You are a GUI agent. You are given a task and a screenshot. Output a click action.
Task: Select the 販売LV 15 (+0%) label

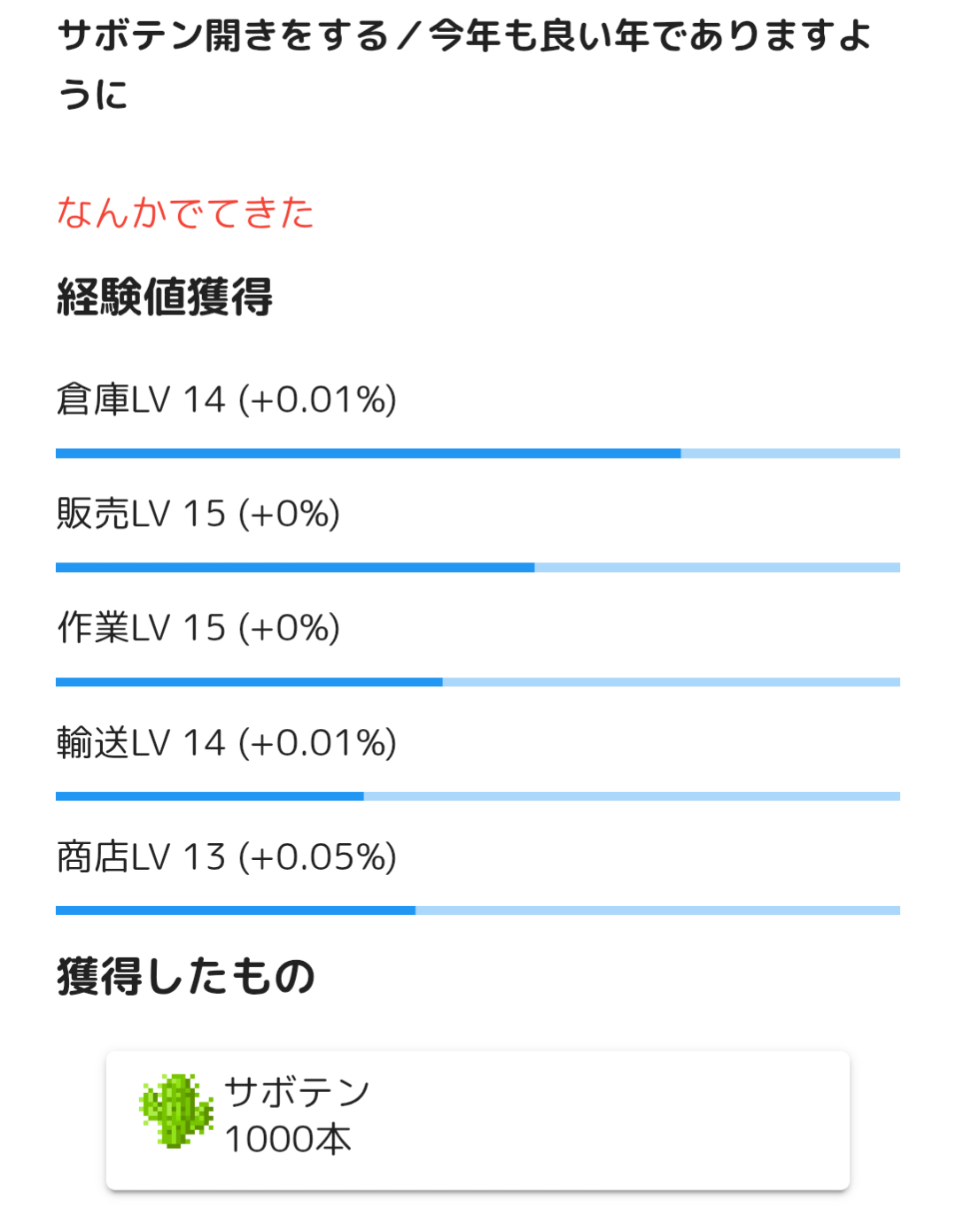[x=198, y=514]
